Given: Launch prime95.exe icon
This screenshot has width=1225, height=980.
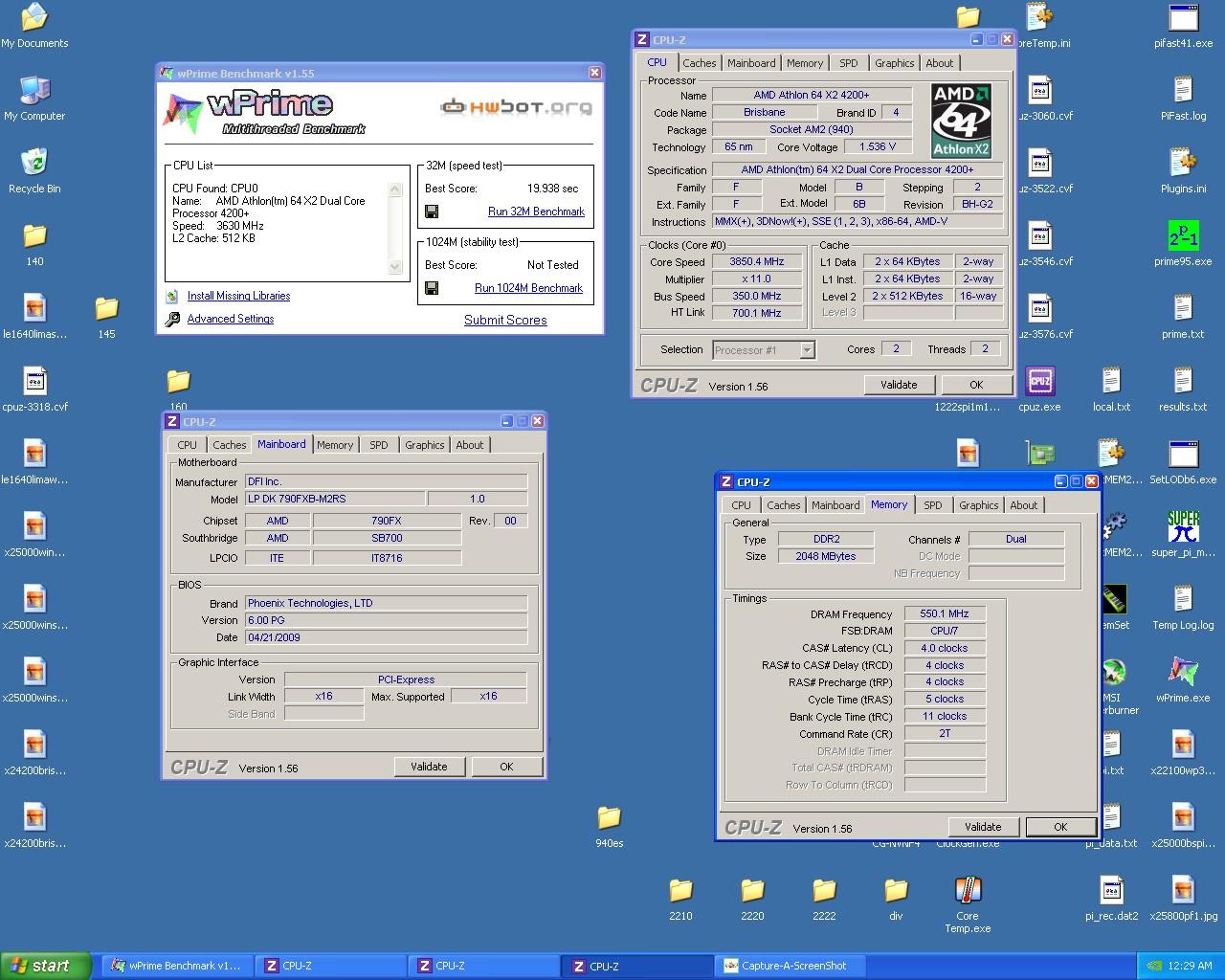Looking at the screenshot, I should (1183, 244).
